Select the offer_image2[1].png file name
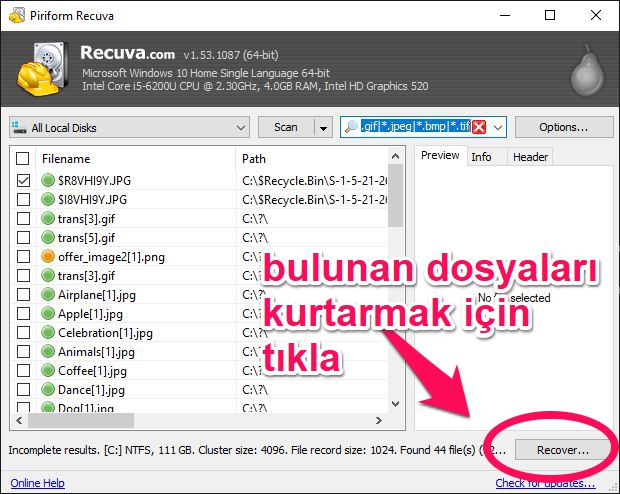This screenshot has width=620, height=494. coord(112,257)
